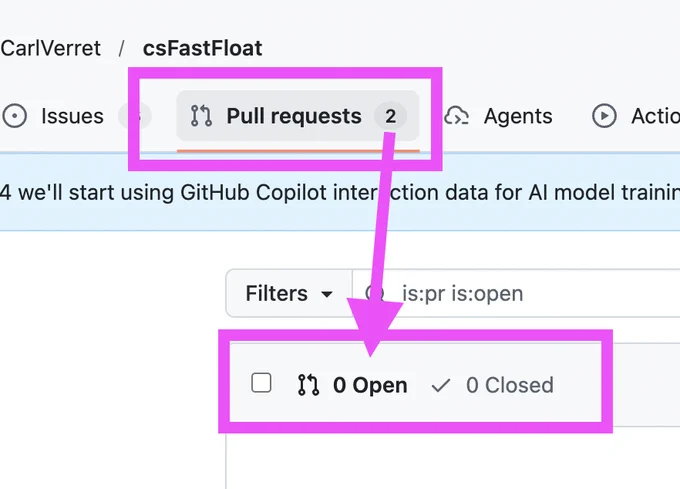The width and height of the screenshot is (680, 489).
Task: Expand the Filters dropdown
Action: 289,293
